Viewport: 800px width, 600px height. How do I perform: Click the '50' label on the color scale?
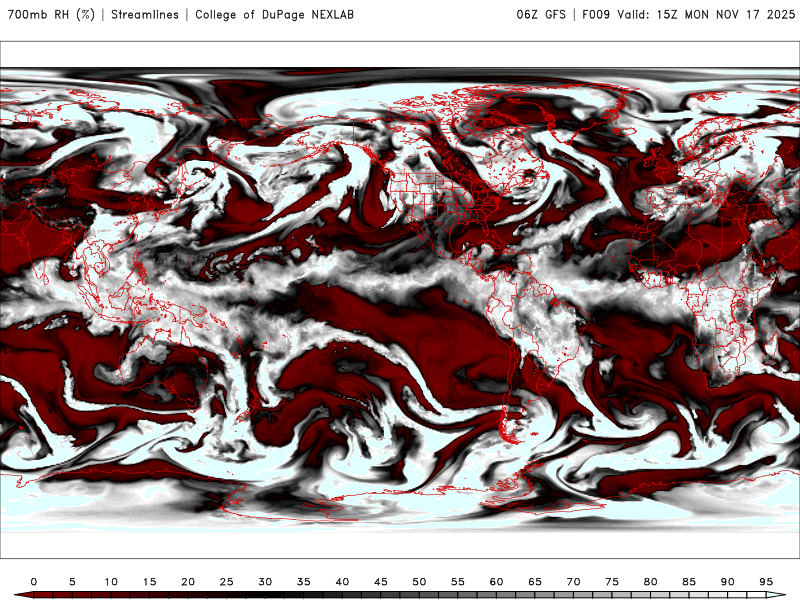click(419, 582)
